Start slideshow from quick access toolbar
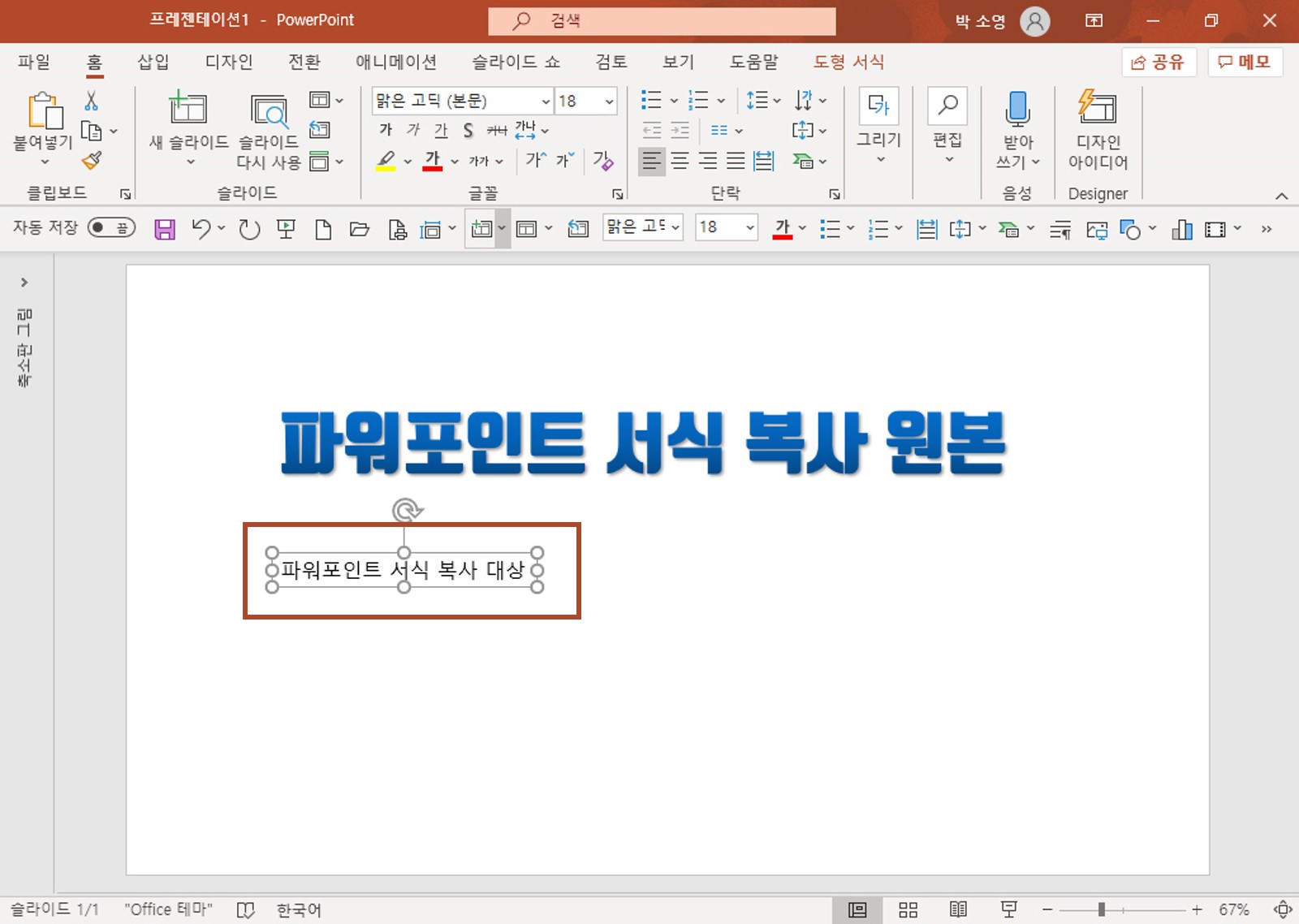Image resolution: width=1299 pixels, height=924 pixels. click(x=286, y=230)
